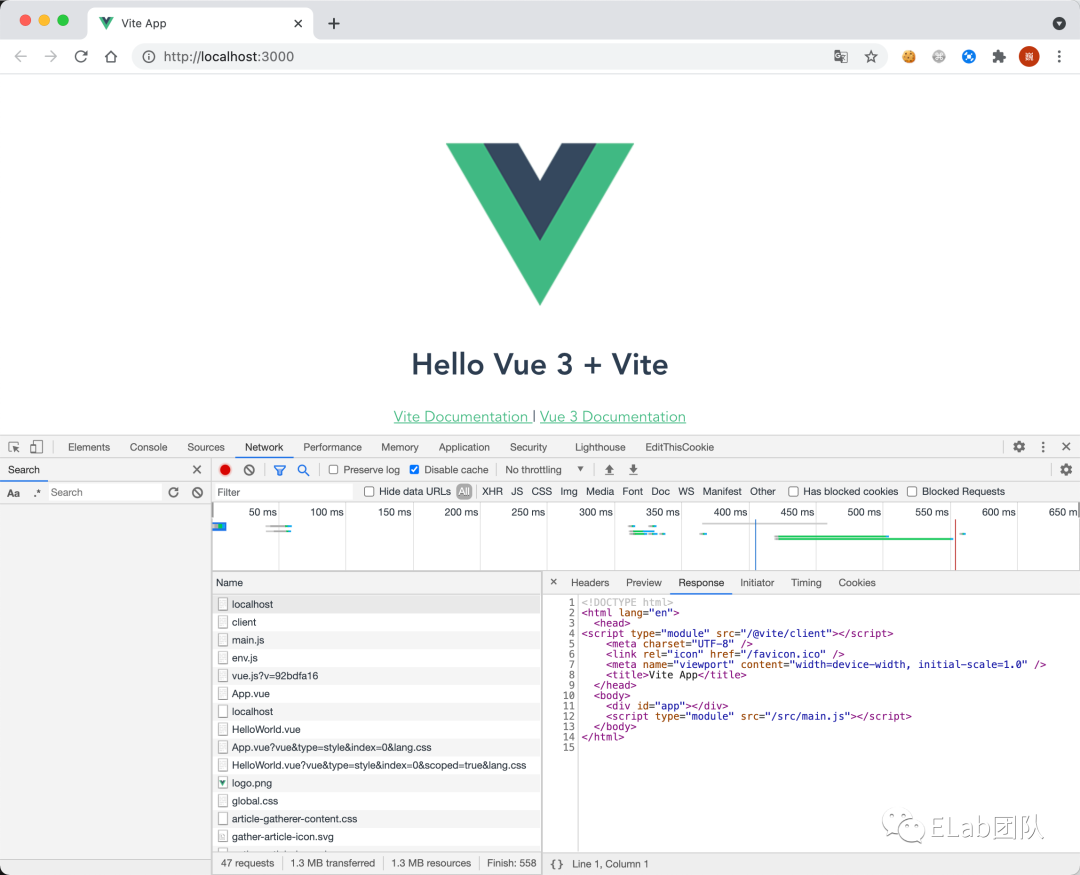The image size is (1080, 875).
Task: Select the vue.js?v=92bdfa16 request
Action: [x=377, y=676]
